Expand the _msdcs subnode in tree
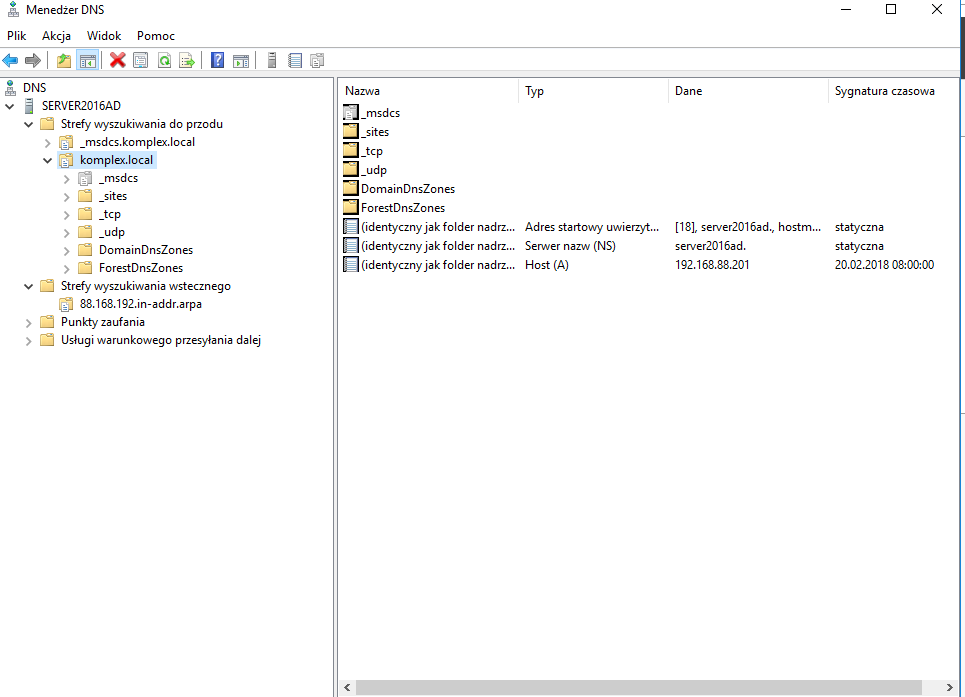965x697 pixels. click(x=66, y=179)
